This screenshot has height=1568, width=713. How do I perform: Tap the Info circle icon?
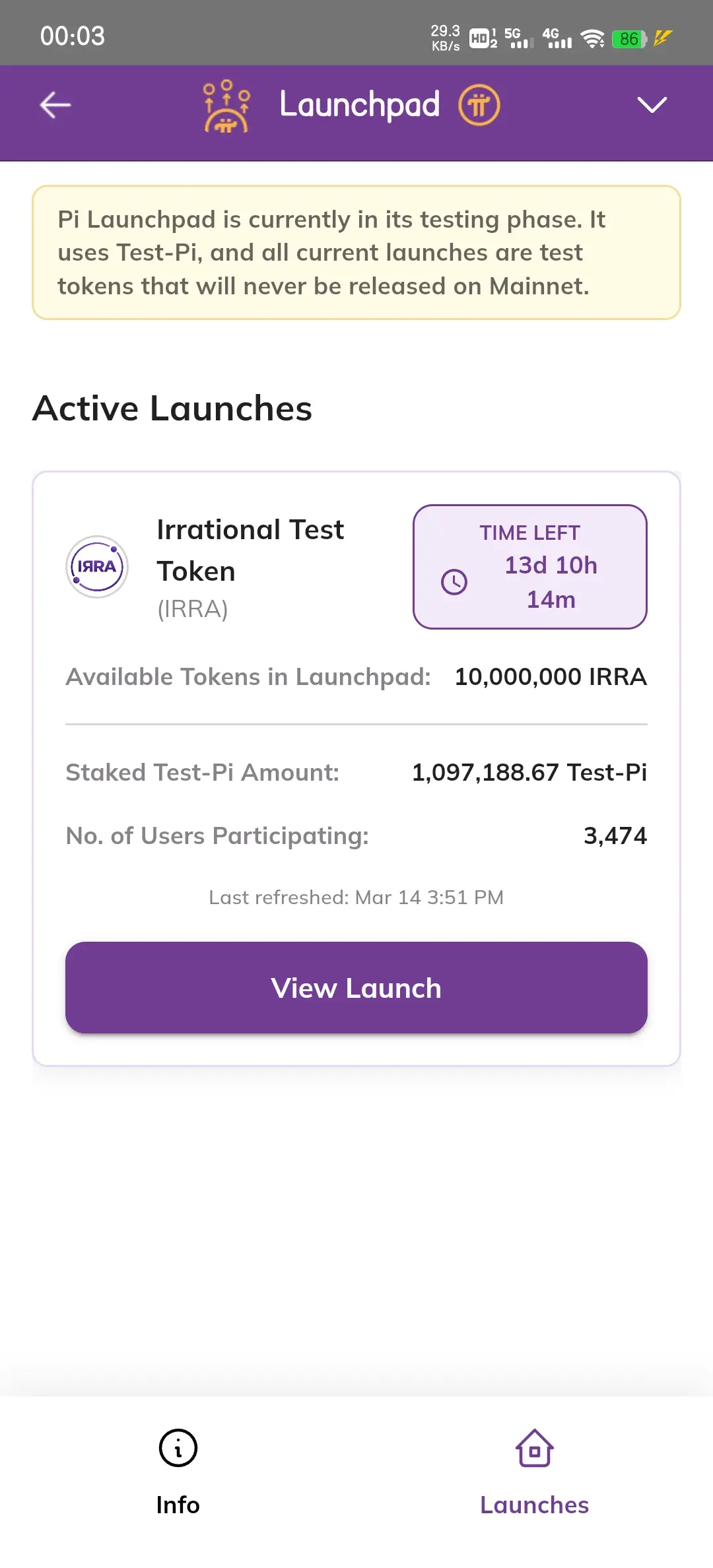point(178,1448)
